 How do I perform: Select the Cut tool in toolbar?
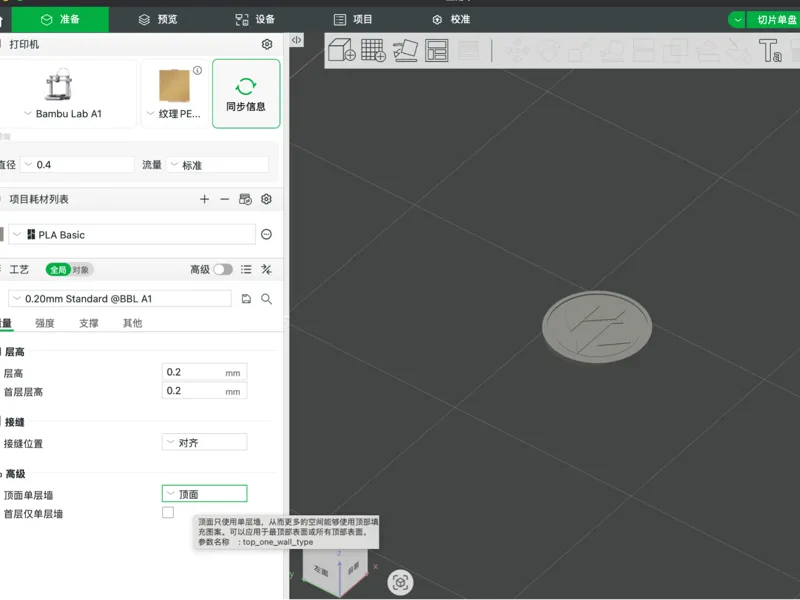click(644, 51)
